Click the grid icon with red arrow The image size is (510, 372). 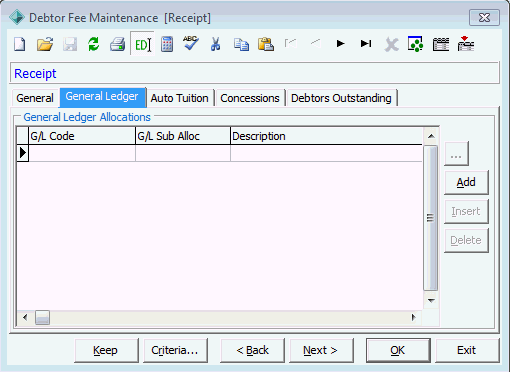pos(466,44)
